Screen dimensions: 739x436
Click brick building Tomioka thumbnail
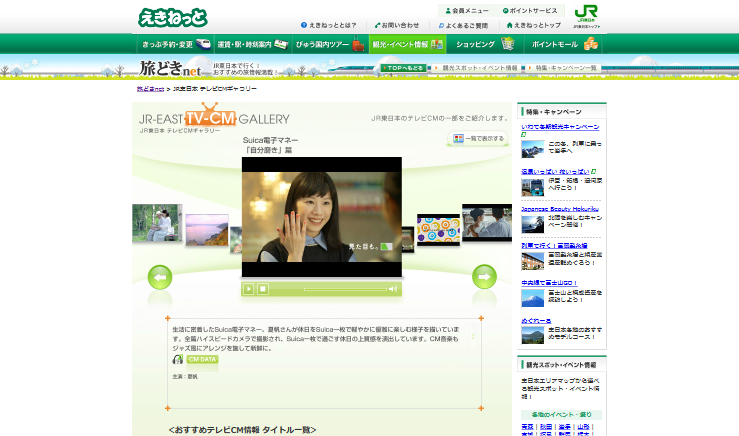coord(533,261)
